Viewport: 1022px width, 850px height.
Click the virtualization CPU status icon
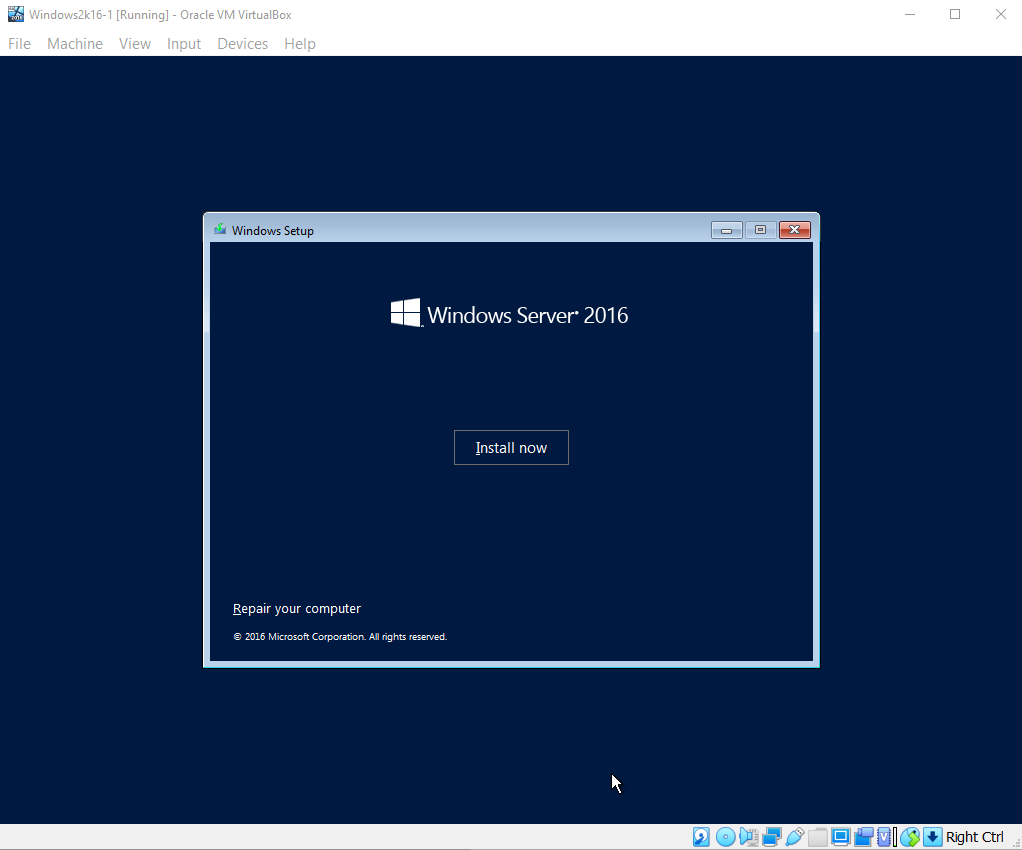885,837
